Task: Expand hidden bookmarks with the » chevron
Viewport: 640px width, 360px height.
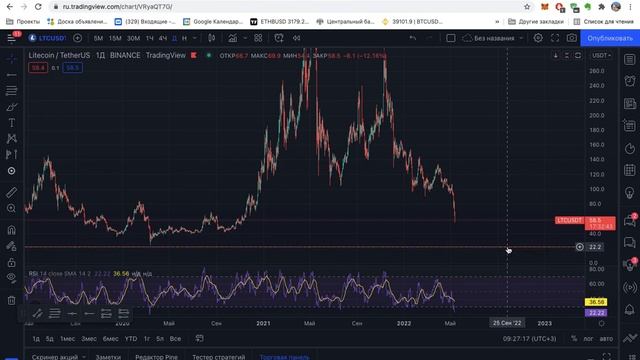Action: 497,22
